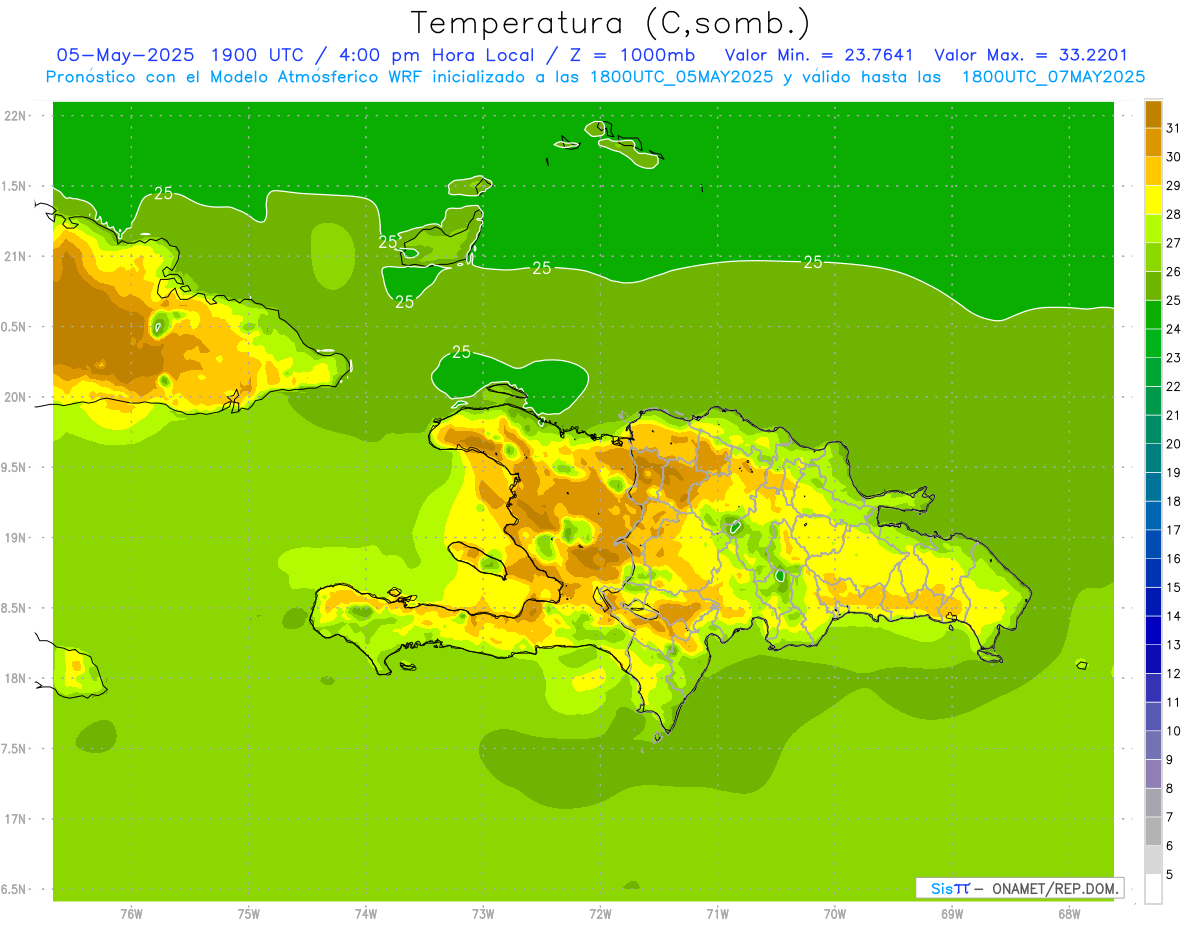This screenshot has height=927, width=1200.
Task: Click the color scale value "27"
Action: coord(1173,243)
